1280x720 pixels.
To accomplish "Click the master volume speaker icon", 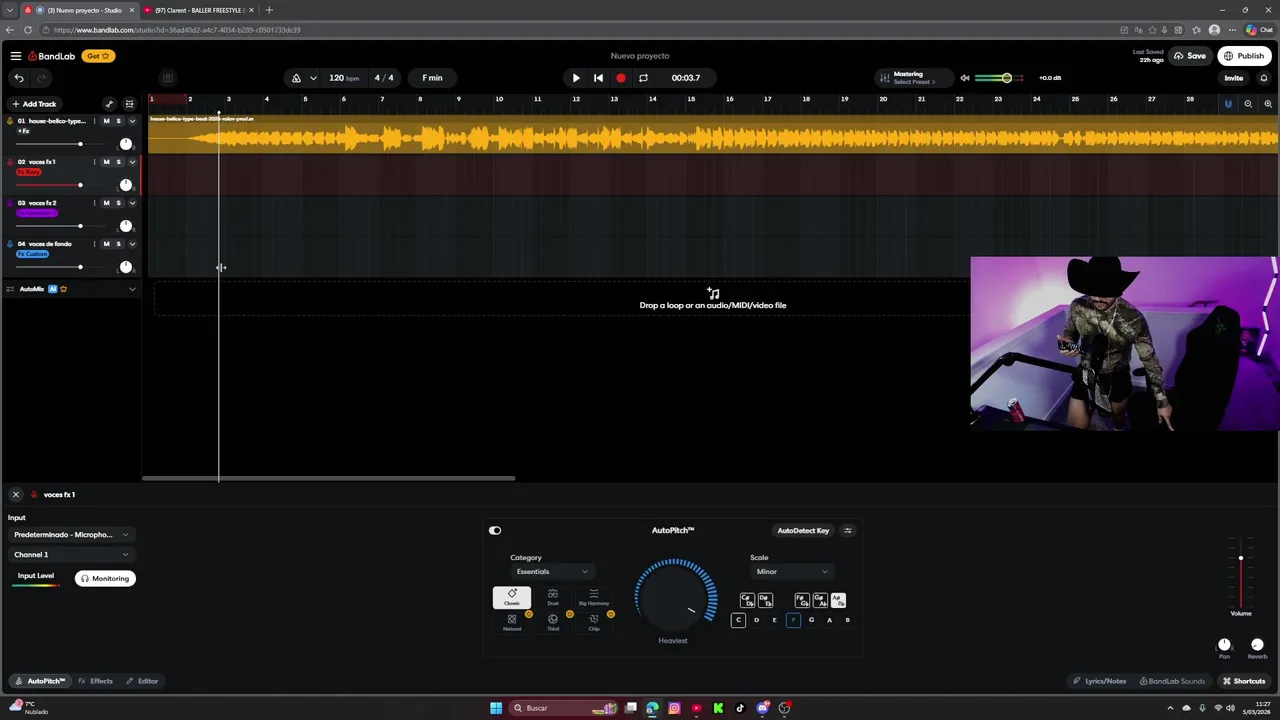I will 965,78.
